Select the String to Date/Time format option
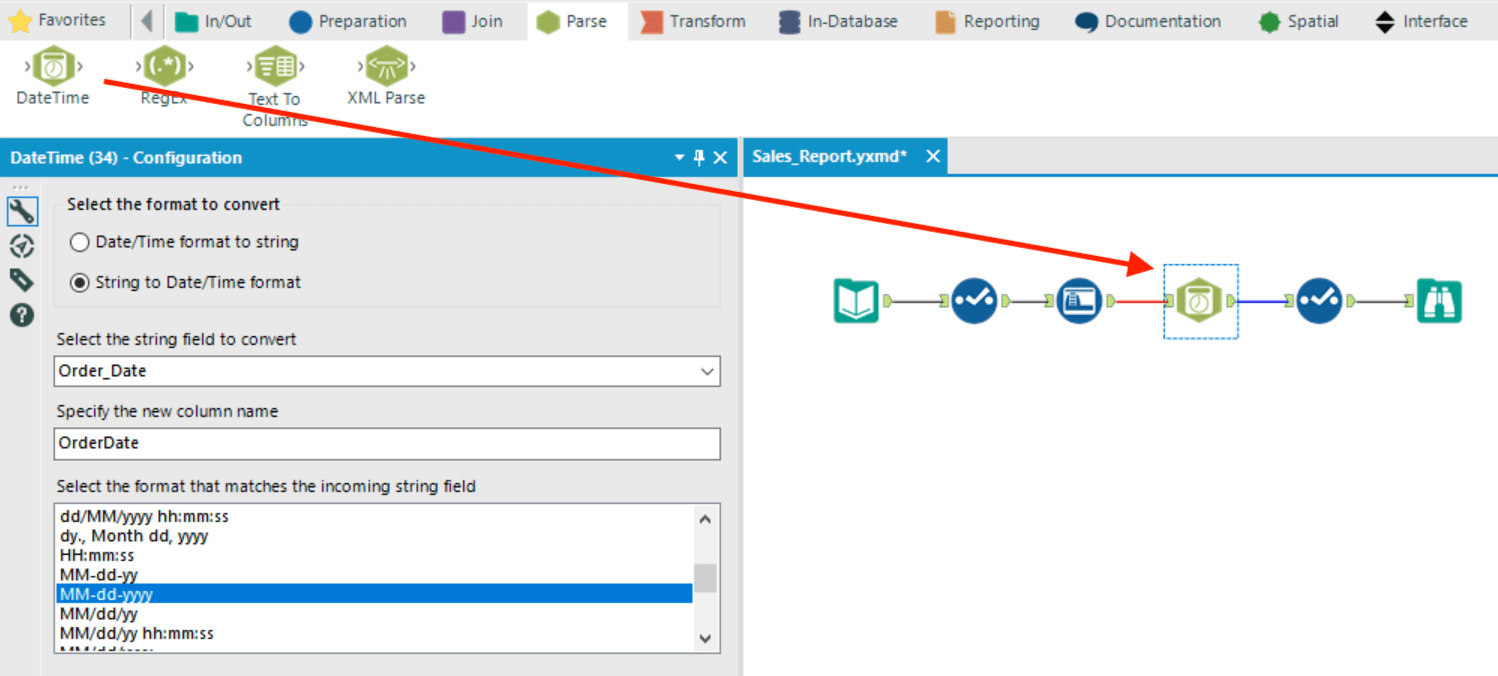1498x676 pixels. (81, 282)
